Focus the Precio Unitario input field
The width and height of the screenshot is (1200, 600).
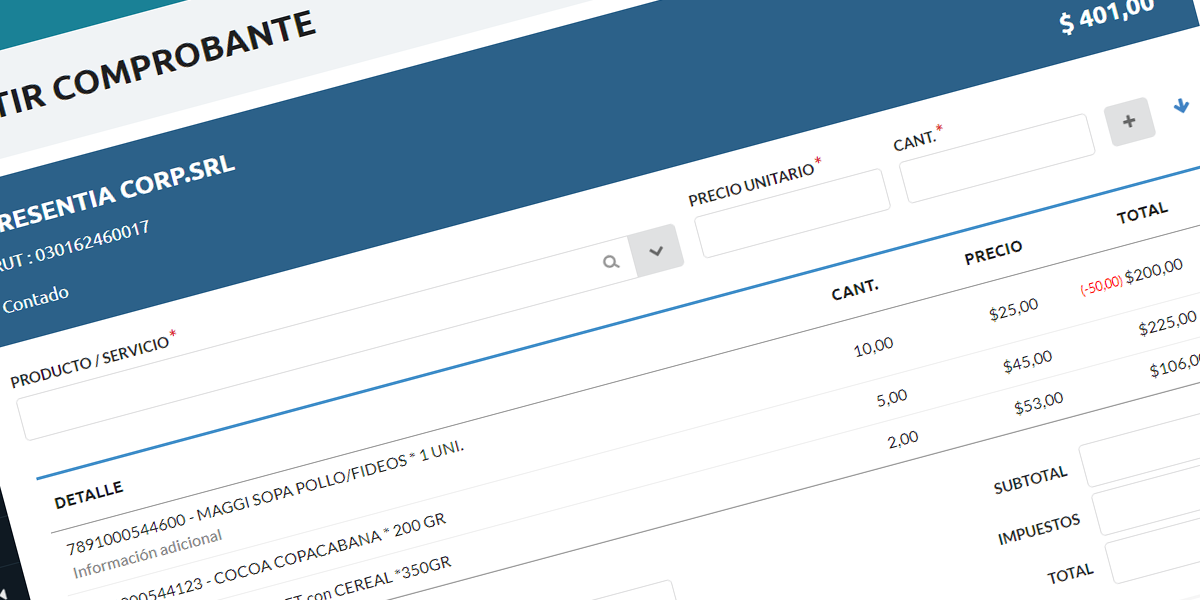click(x=792, y=212)
